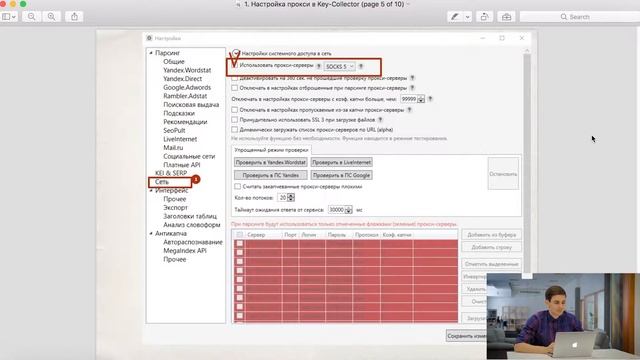Click the zoom in magnifier in Preview toolbar
640x360 pixels.
51,17
